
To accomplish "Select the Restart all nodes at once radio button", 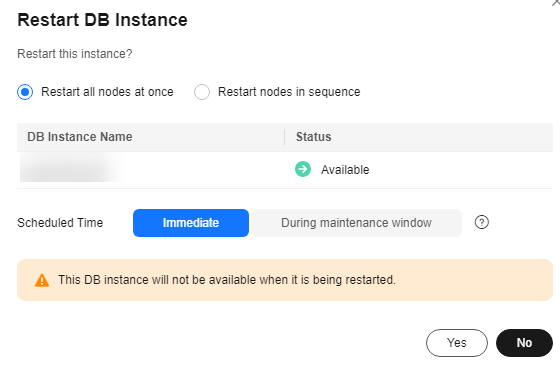I will click(25, 92).
